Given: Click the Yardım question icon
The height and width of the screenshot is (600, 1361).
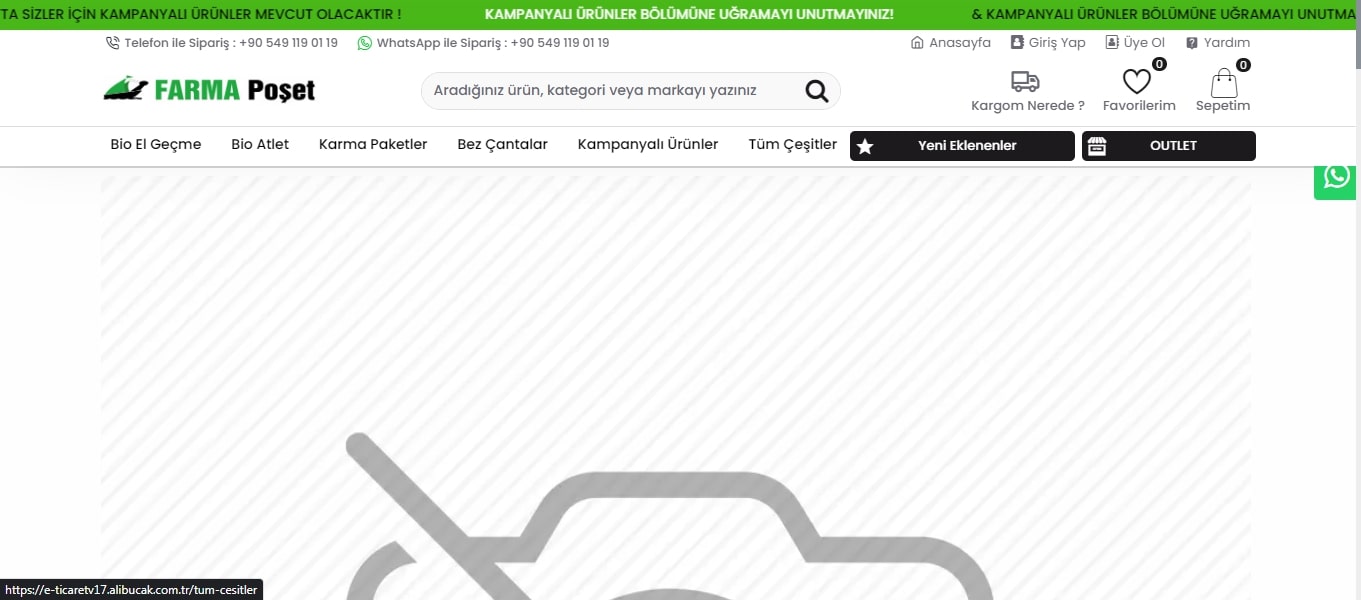Looking at the screenshot, I should tap(1192, 43).
